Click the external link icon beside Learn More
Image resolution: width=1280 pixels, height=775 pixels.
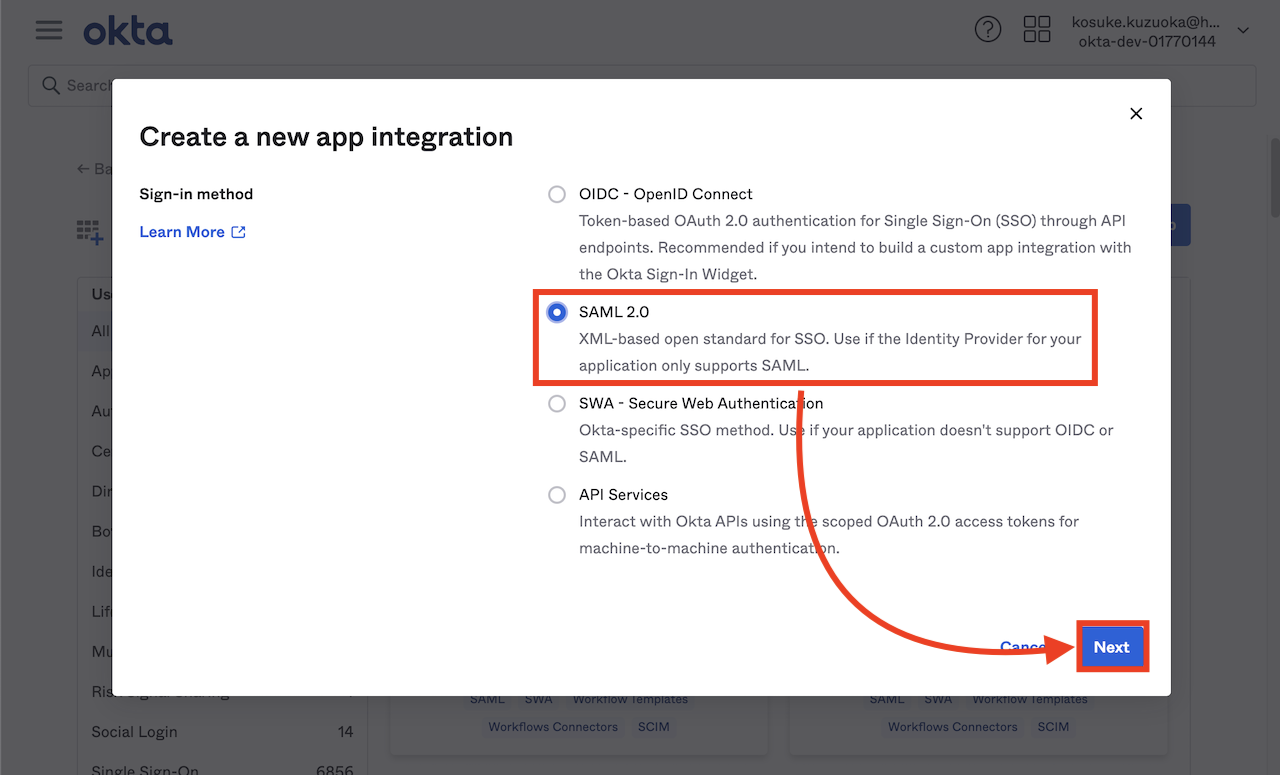coord(238,232)
